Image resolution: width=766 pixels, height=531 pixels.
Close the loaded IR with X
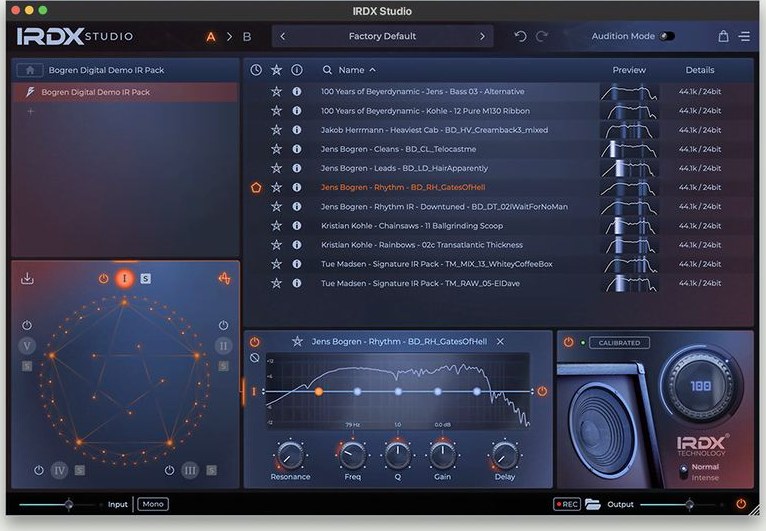point(500,341)
